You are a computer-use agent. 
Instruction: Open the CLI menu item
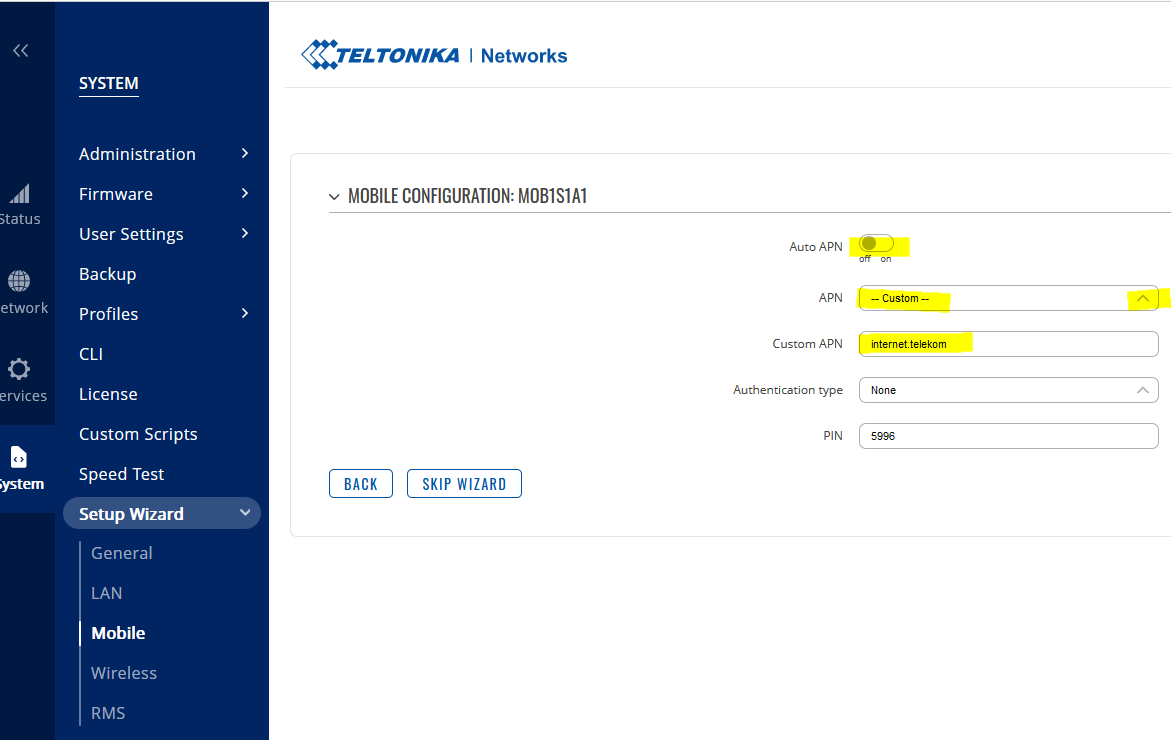(x=91, y=354)
